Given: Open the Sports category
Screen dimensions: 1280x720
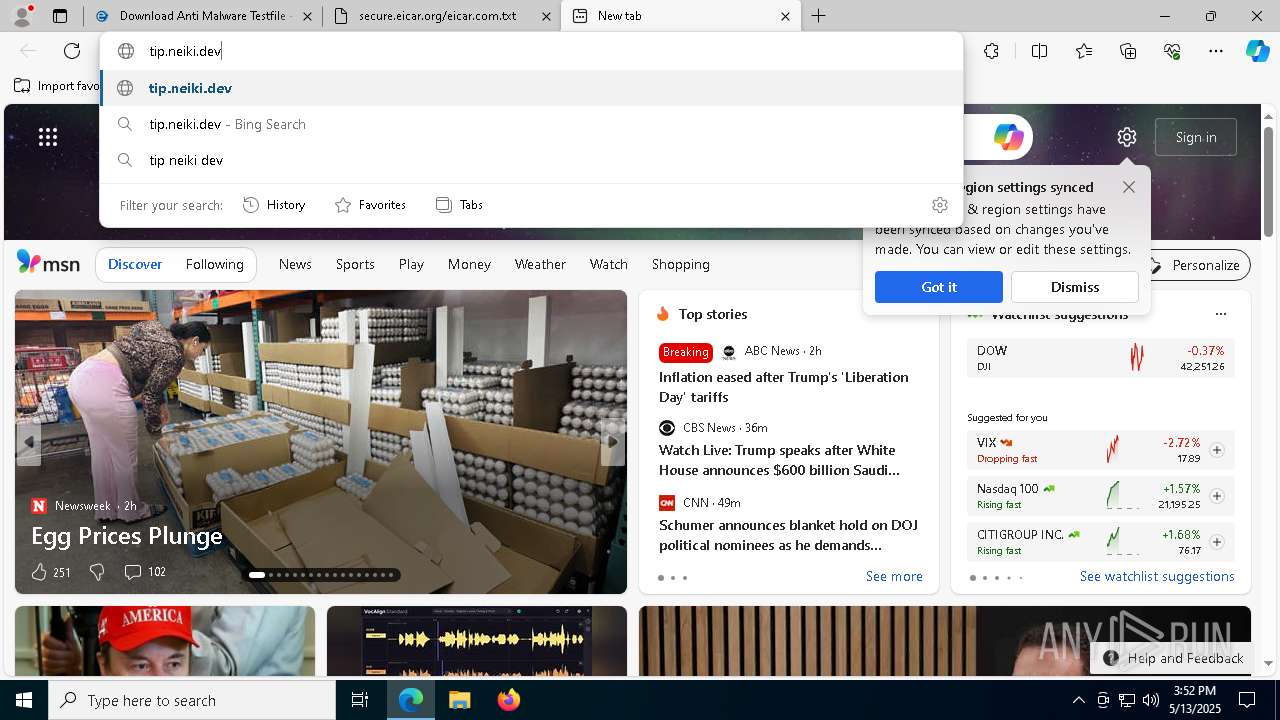Looking at the screenshot, I should pyautogui.click(x=355, y=264).
